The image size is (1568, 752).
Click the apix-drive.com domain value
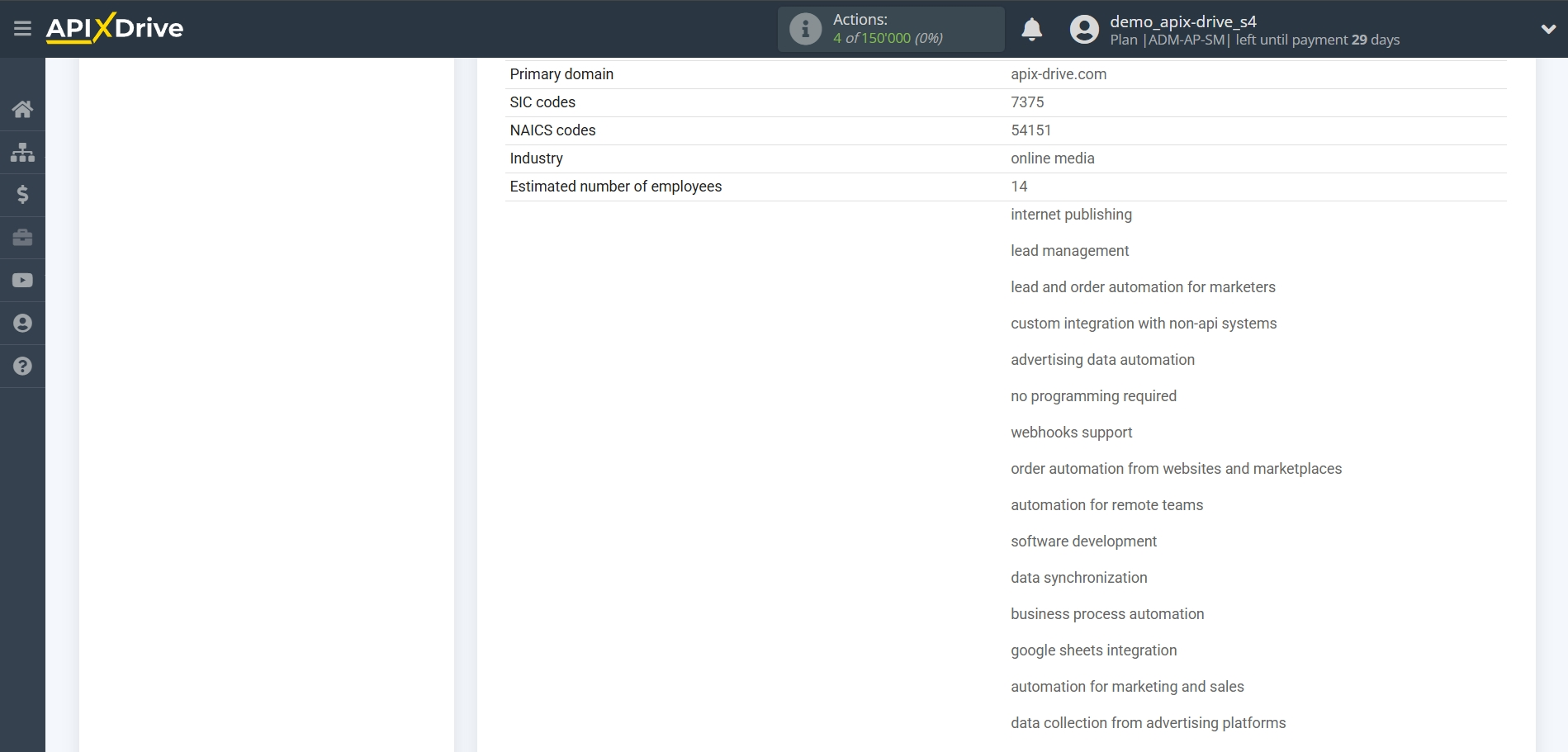point(1058,74)
